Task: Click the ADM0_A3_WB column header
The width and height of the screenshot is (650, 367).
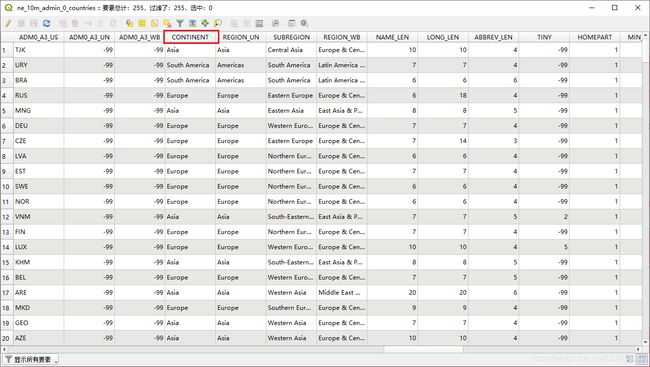Action: pos(140,37)
